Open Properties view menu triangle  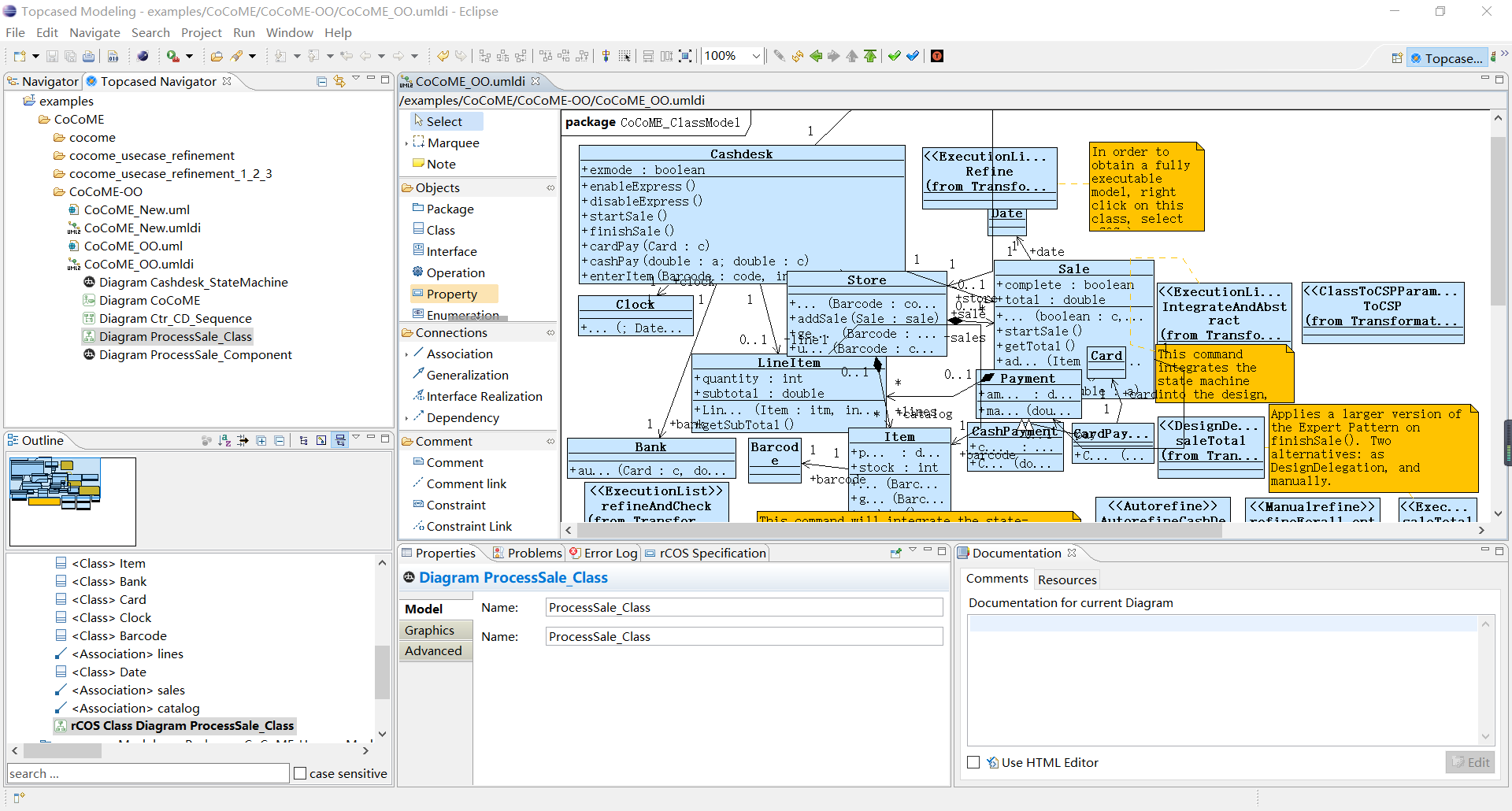point(913,550)
